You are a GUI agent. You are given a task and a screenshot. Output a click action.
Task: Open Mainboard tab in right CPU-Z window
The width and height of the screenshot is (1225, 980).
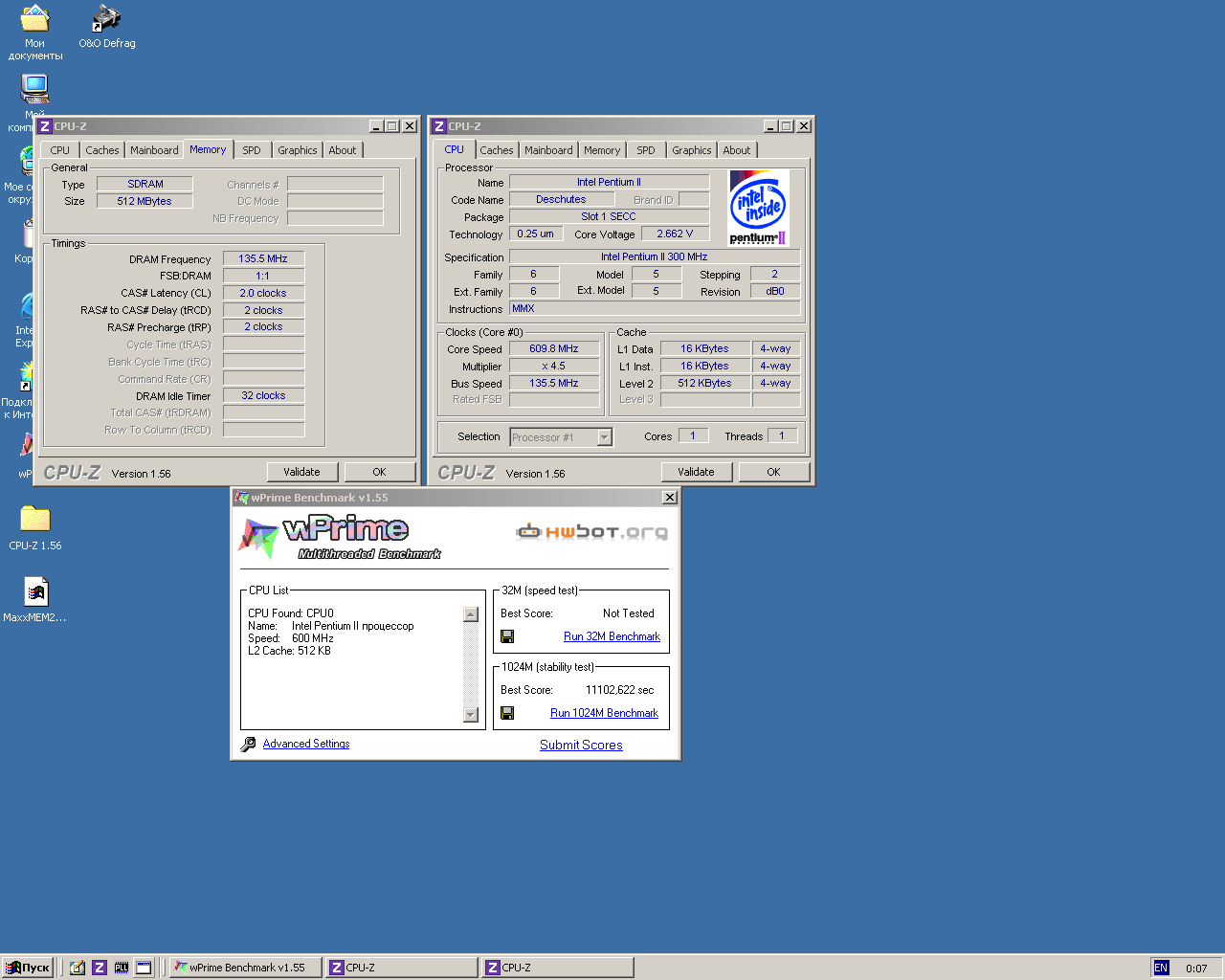[x=548, y=150]
